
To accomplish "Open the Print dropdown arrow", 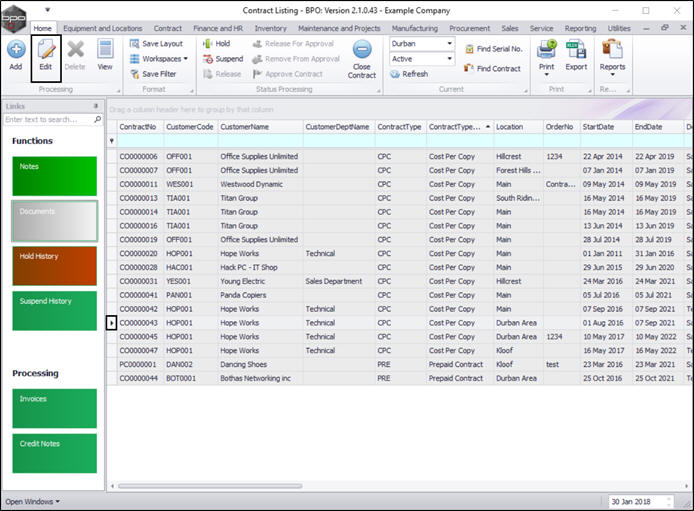I will tap(545, 73).
